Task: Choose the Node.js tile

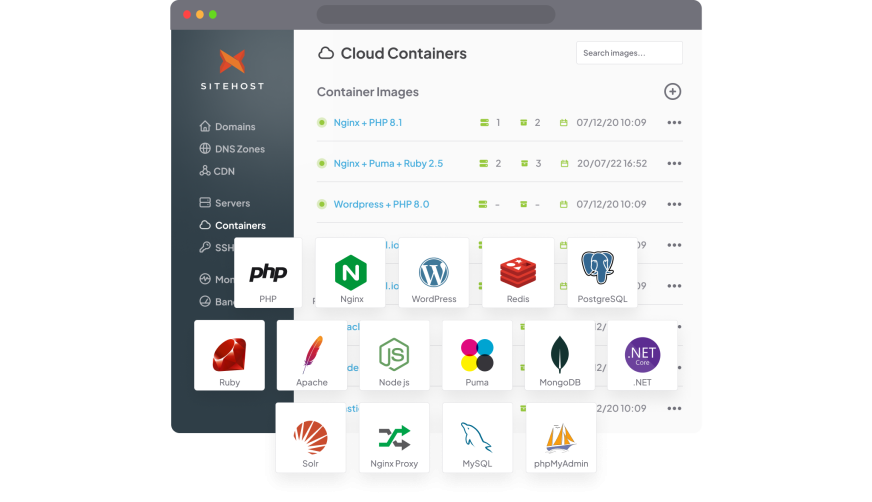Action: tap(393, 355)
